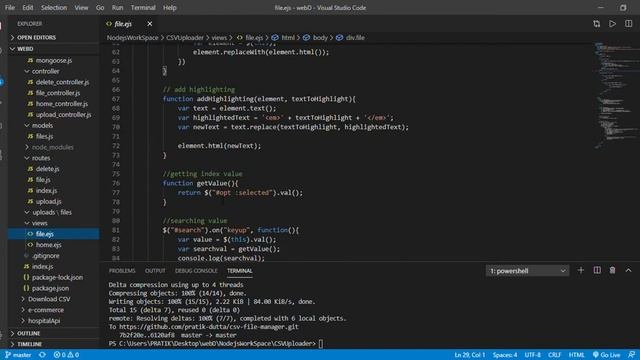Open the powershell terminal selector dropdown
The width and height of the screenshot is (640, 360).
click(527, 271)
